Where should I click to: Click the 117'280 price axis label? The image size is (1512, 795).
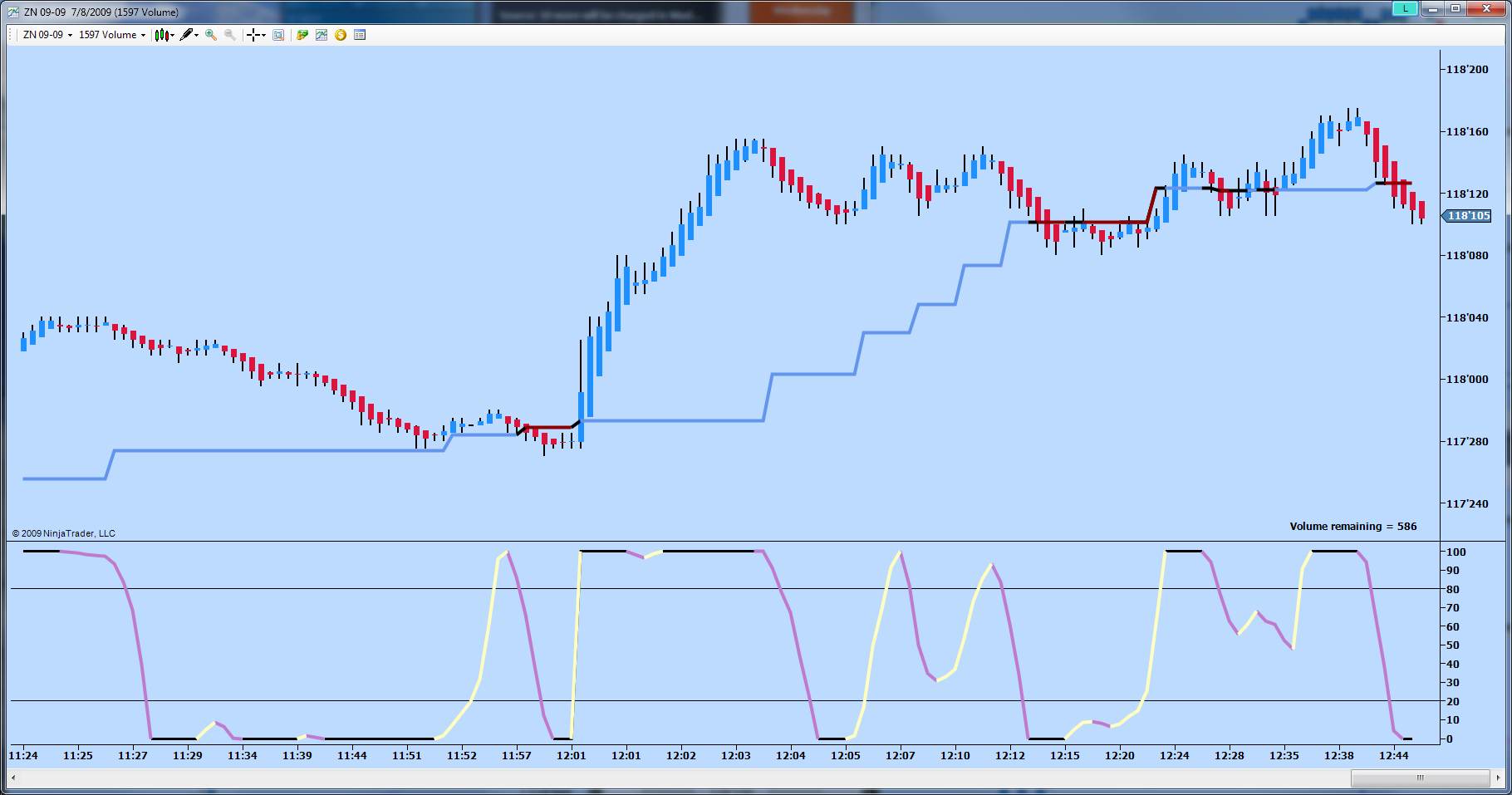click(1467, 441)
